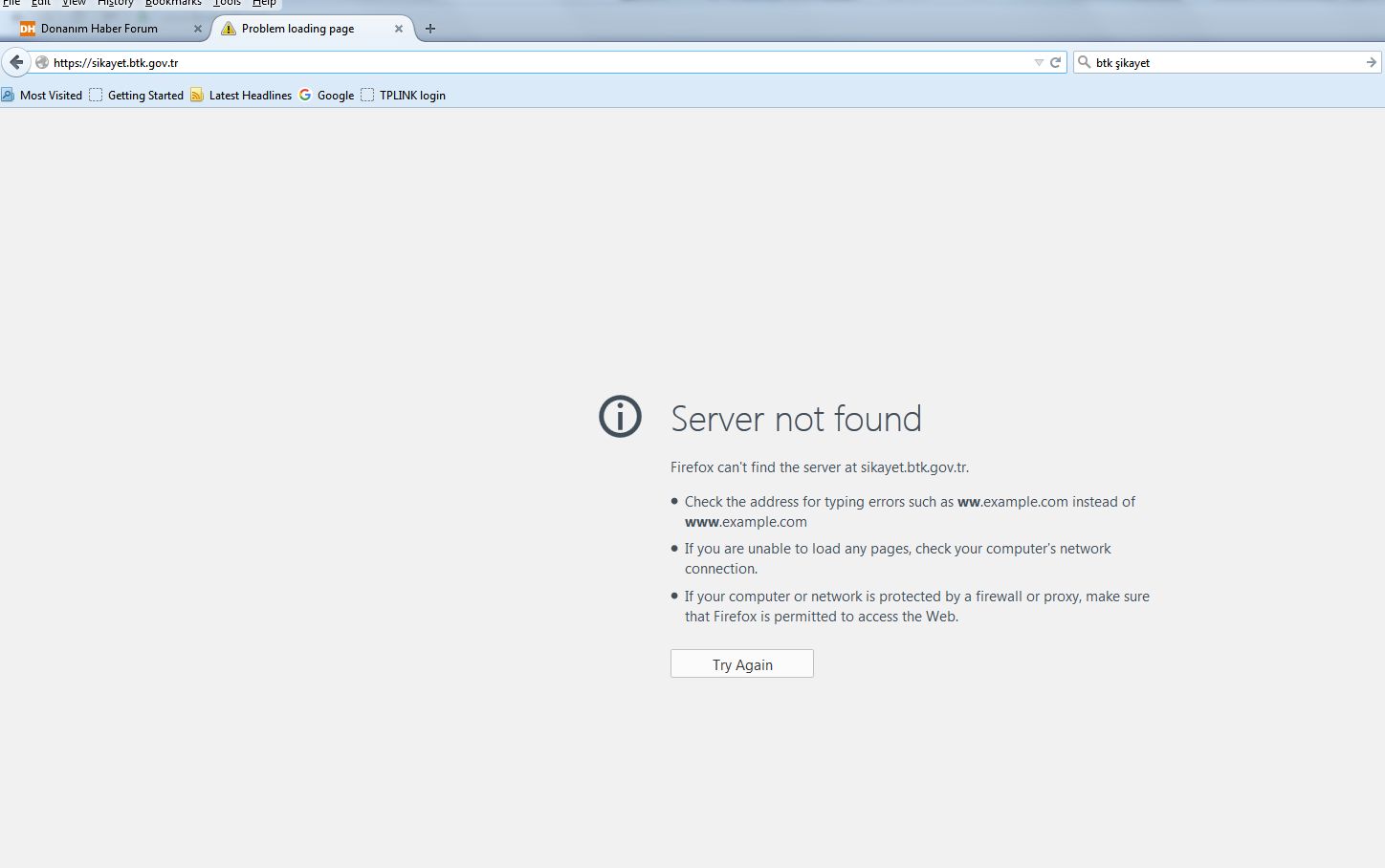The image size is (1385, 868).
Task: Open the Latest Headlines feed bookmark
Action: [241, 95]
